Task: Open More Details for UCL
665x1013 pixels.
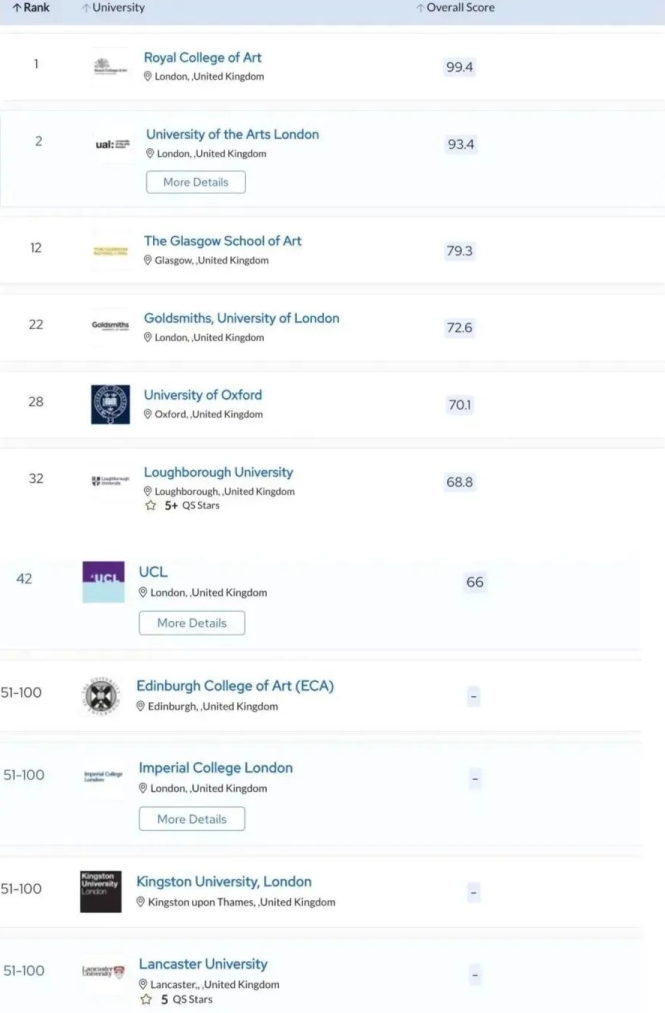Action: 192,623
